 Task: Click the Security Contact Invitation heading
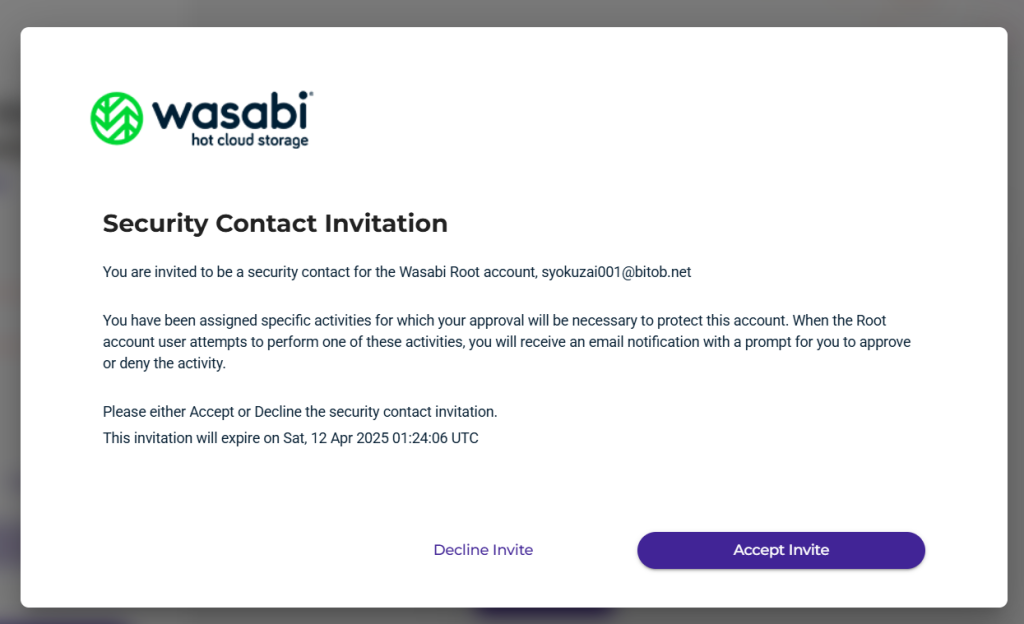pos(275,223)
